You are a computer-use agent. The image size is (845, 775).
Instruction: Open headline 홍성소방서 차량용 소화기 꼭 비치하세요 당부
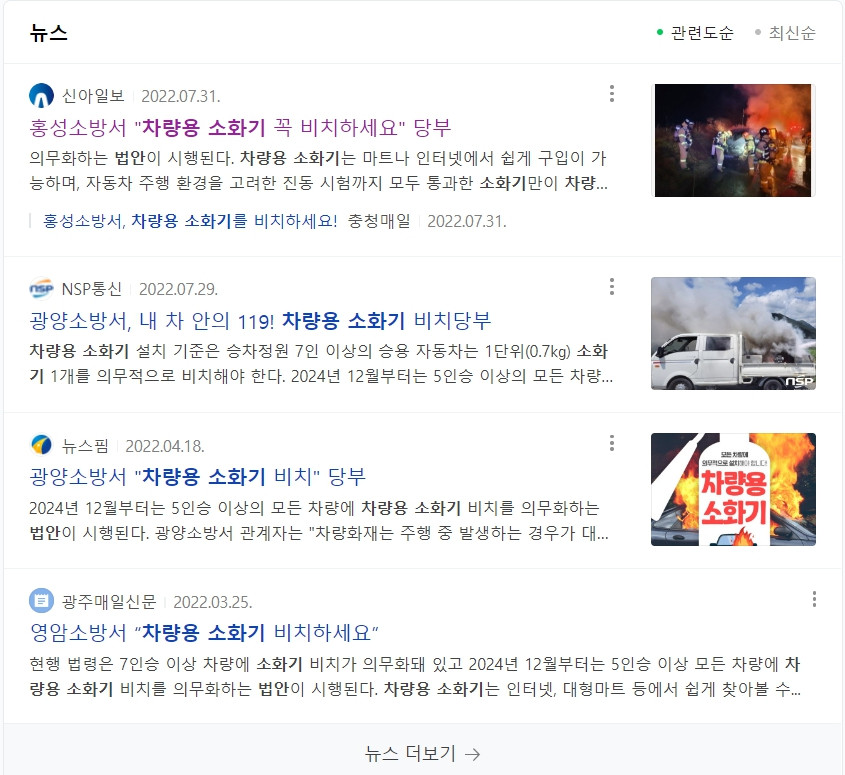click(x=240, y=128)
